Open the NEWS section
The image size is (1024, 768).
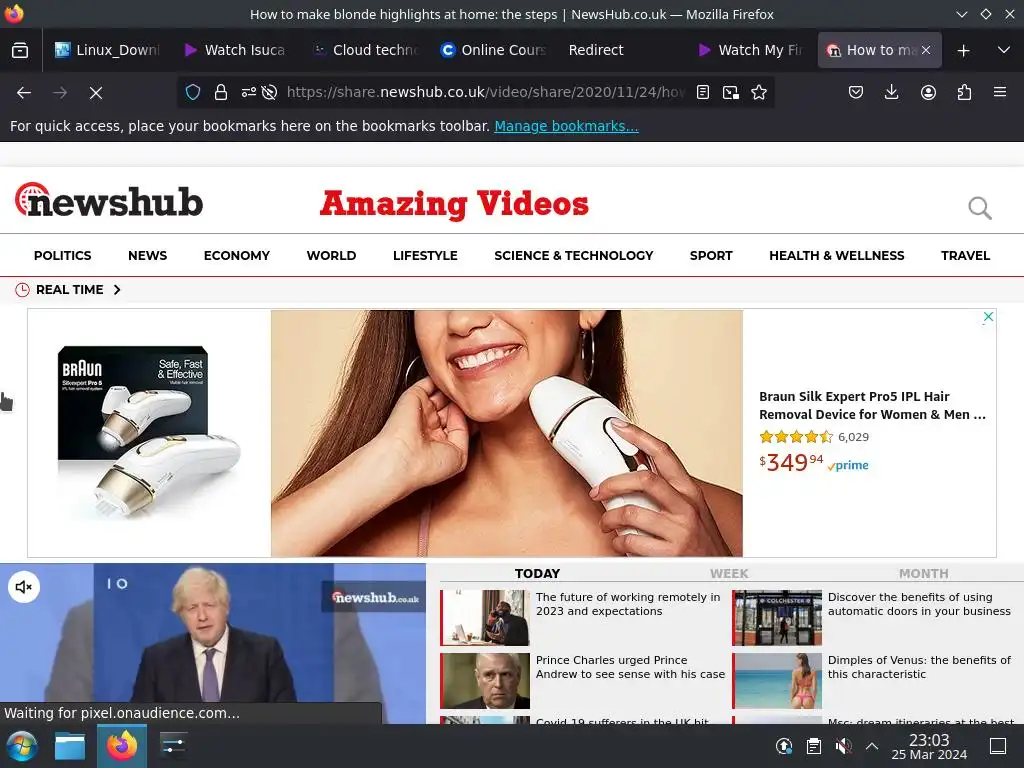coord(148,255)
